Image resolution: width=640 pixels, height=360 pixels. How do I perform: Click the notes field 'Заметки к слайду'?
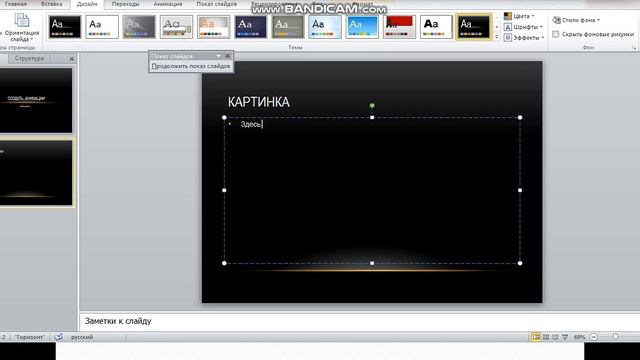(359, 321)
